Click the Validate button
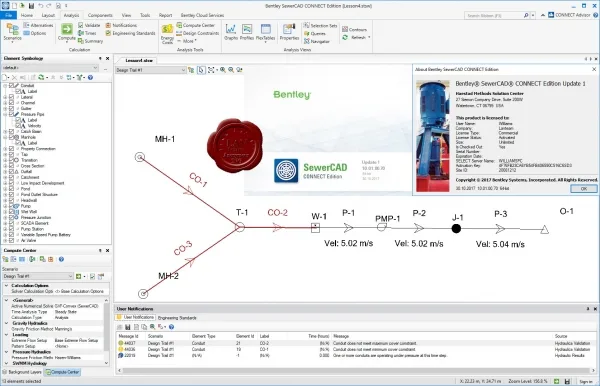 [x=89, y=25]
